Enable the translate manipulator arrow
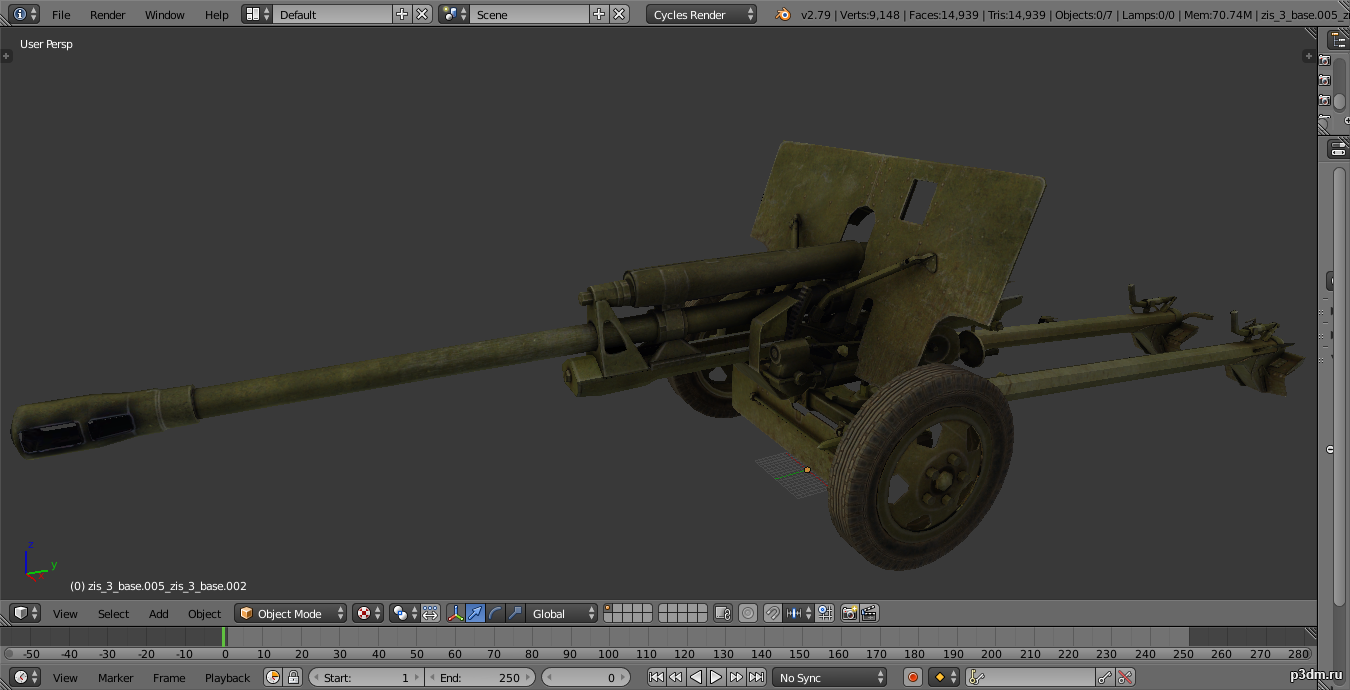This screenshot has height=690, width=1350. pyautogui.click(x=476, y=613)
